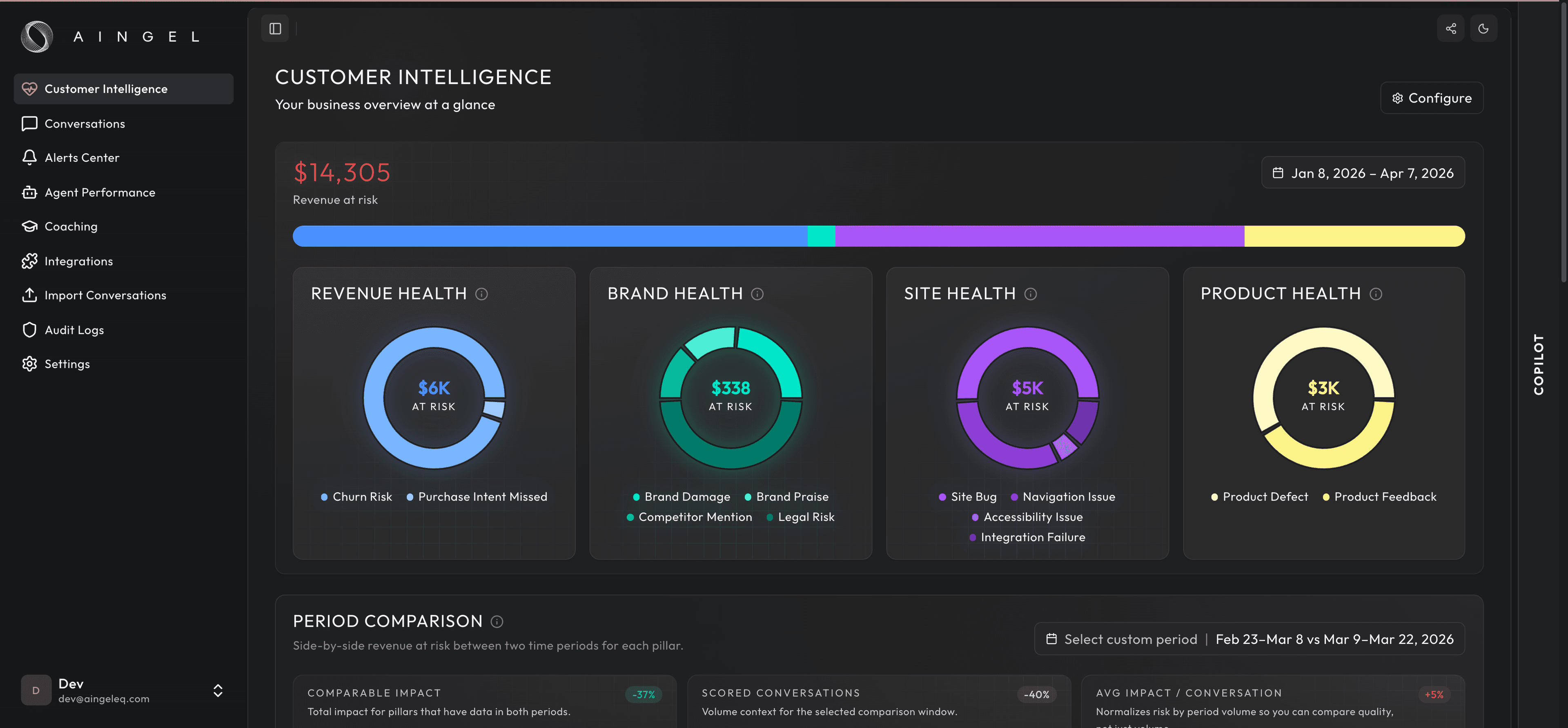
Task: Click the Alerts Center bell icon
Action: pyautogui.click(x=29, y=158)
